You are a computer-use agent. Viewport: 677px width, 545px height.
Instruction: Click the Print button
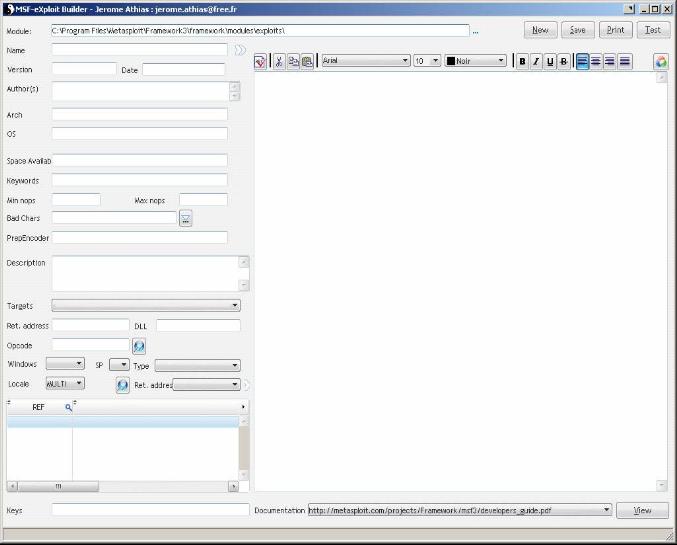[x=616, y=30]
